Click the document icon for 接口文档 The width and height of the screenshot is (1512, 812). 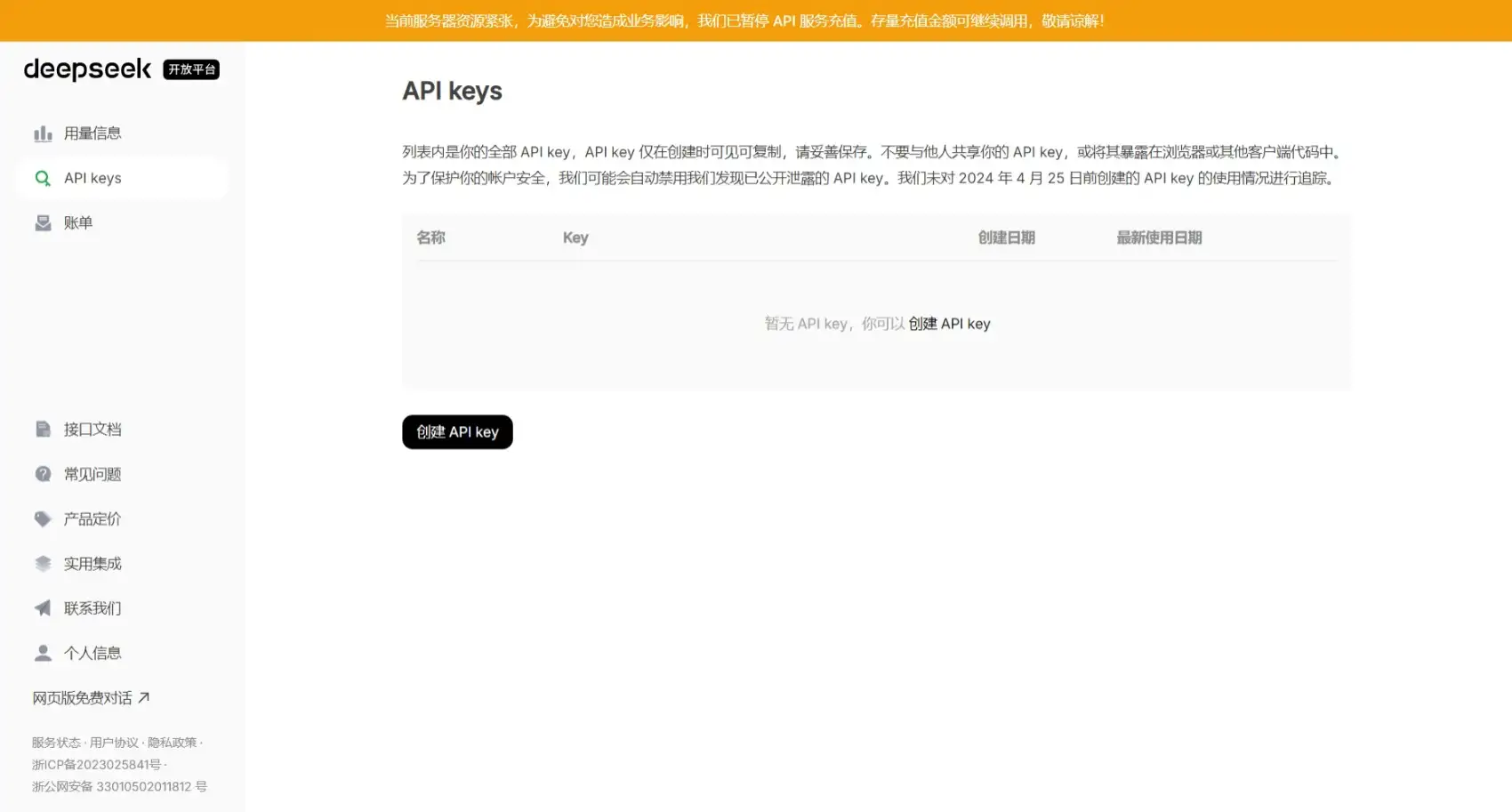click(x=43, y=430)
